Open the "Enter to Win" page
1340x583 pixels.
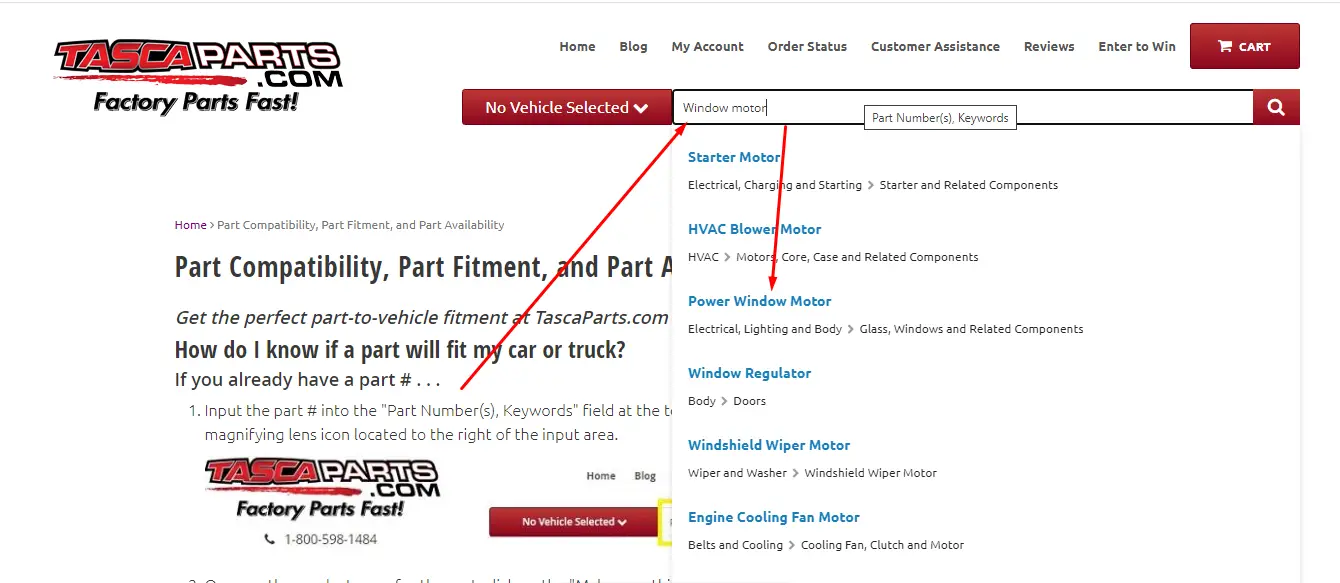[x=1137, y=46]
